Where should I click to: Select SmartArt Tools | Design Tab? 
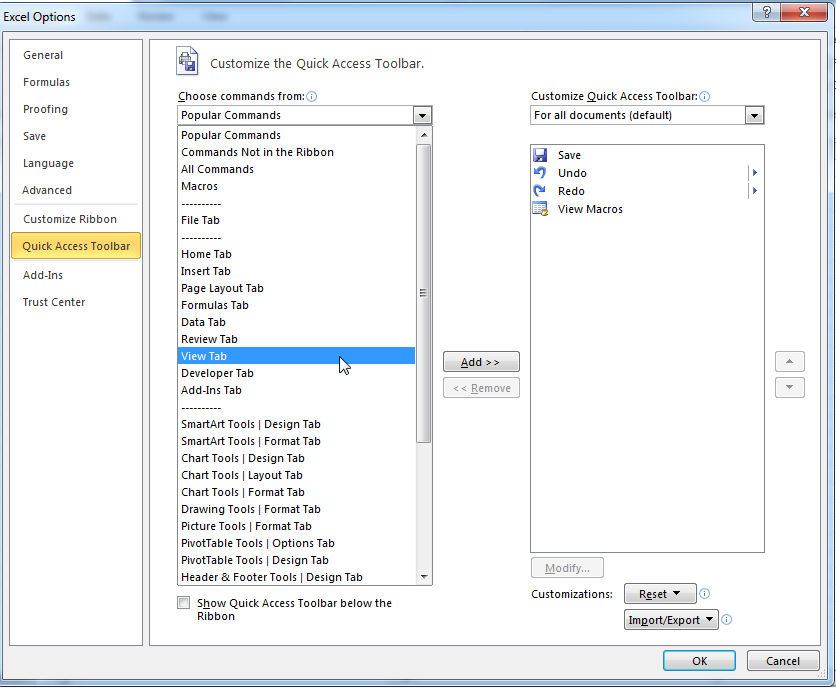pyautogui.click(x=296, y=425)
